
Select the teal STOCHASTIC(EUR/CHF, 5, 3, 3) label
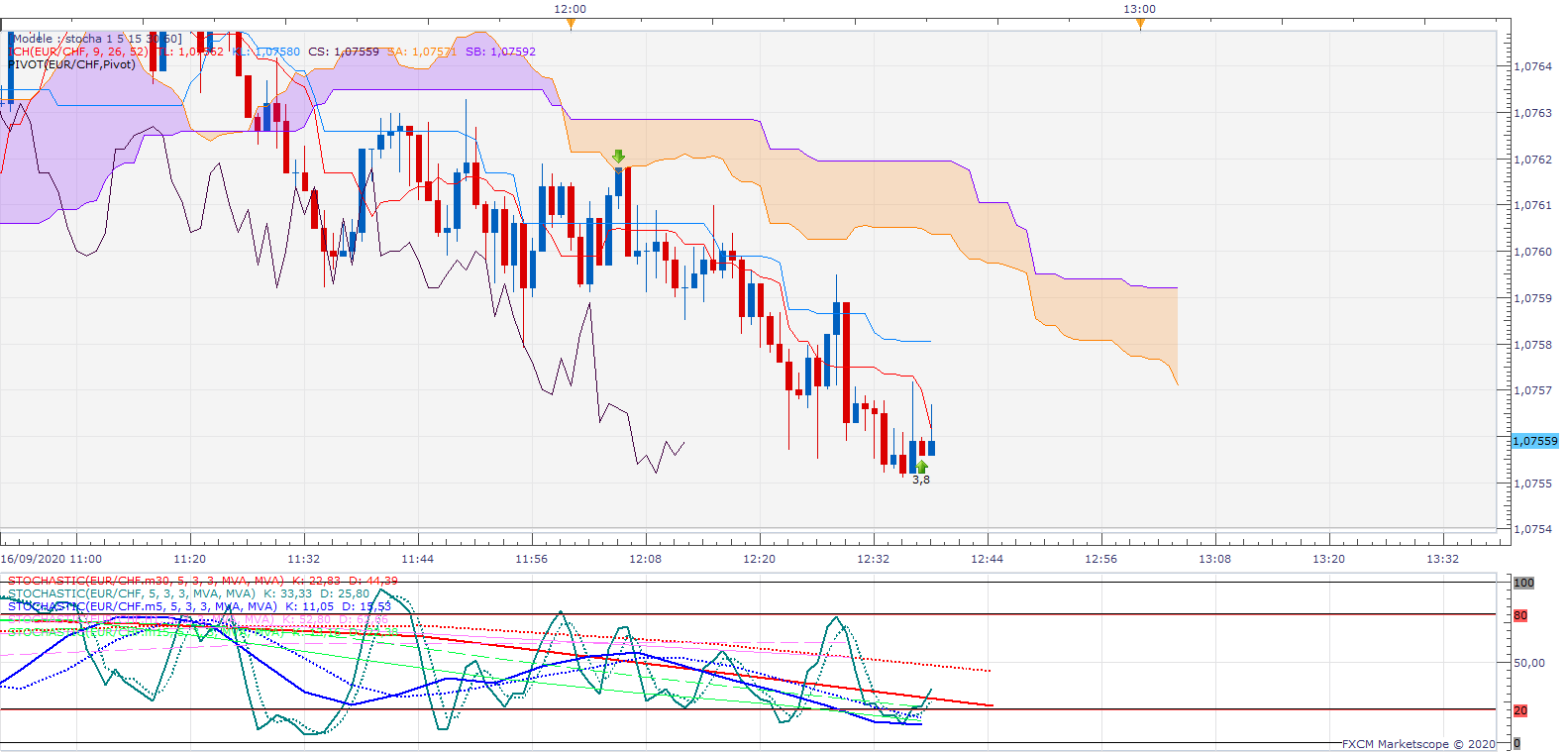(x=188, y=593)
